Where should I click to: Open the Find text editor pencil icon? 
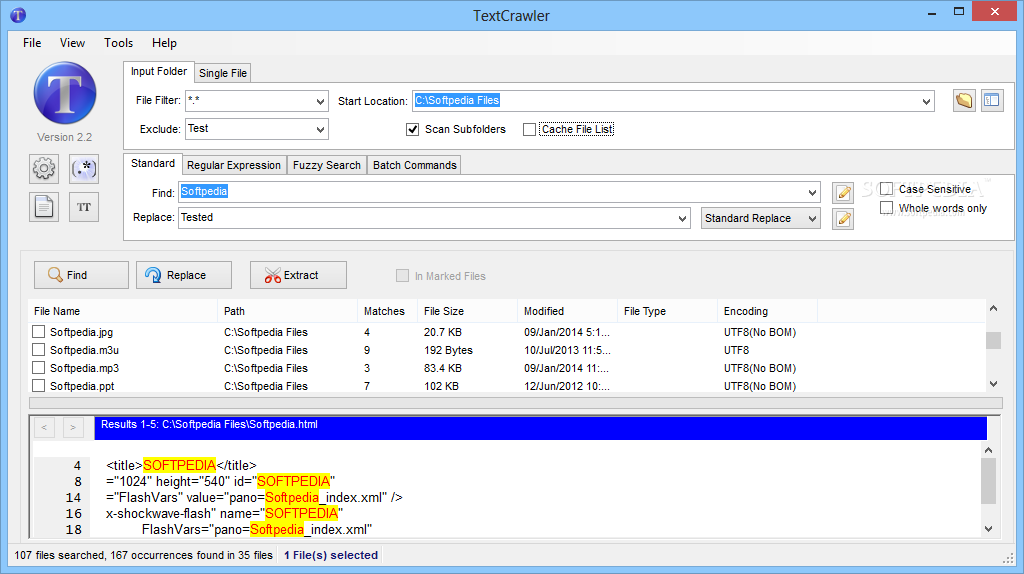pos(843,193)
